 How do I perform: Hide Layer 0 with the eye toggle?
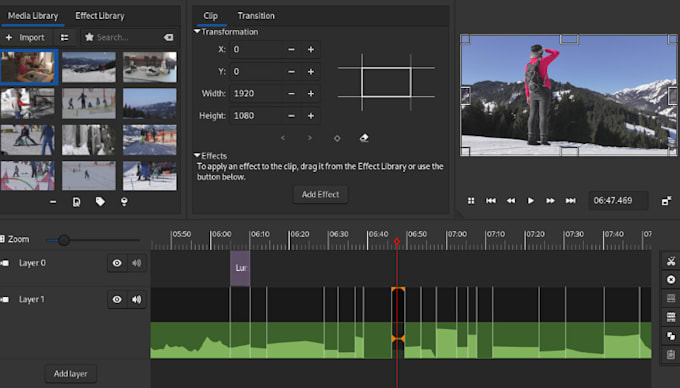click(117, 263)
